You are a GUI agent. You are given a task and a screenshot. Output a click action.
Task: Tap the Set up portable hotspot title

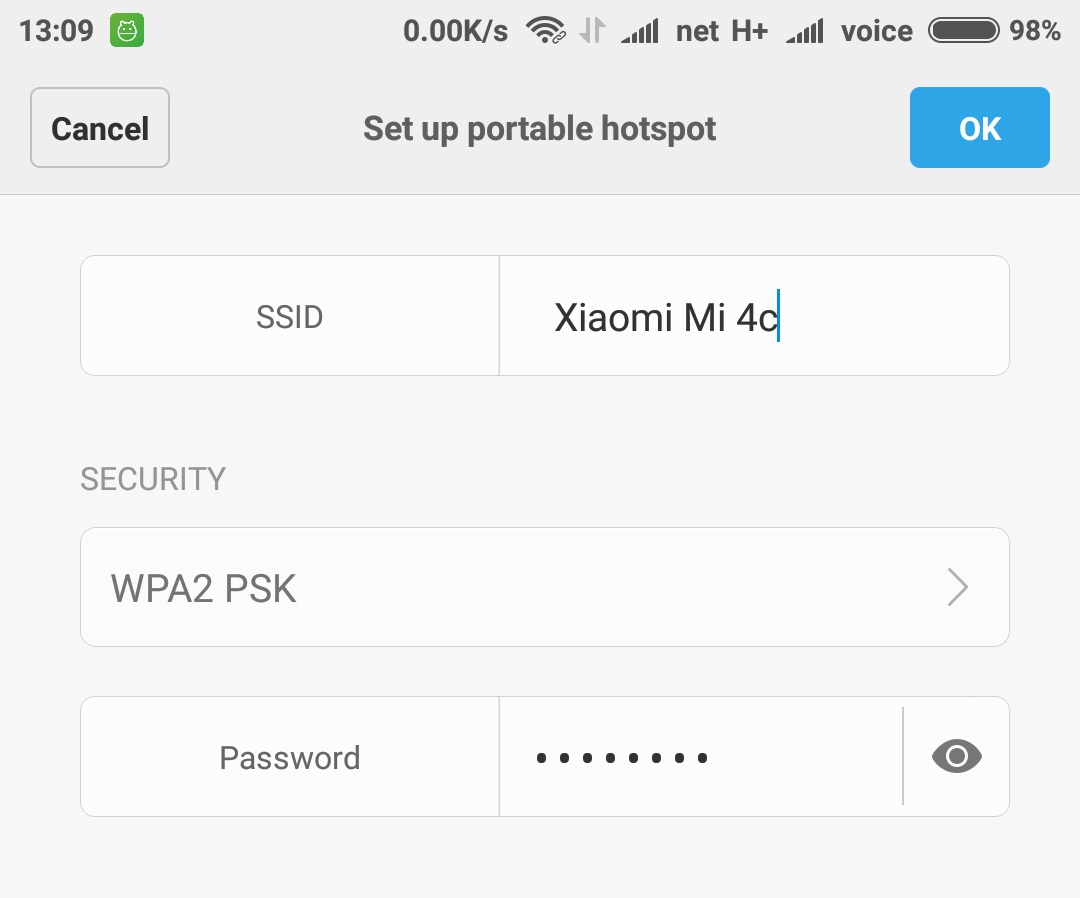click(x=539, y=129)
